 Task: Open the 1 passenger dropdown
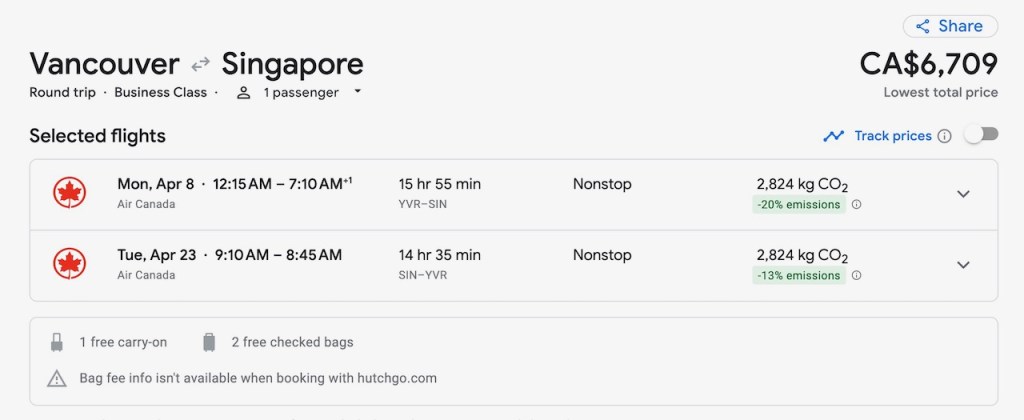click(298, 92)
